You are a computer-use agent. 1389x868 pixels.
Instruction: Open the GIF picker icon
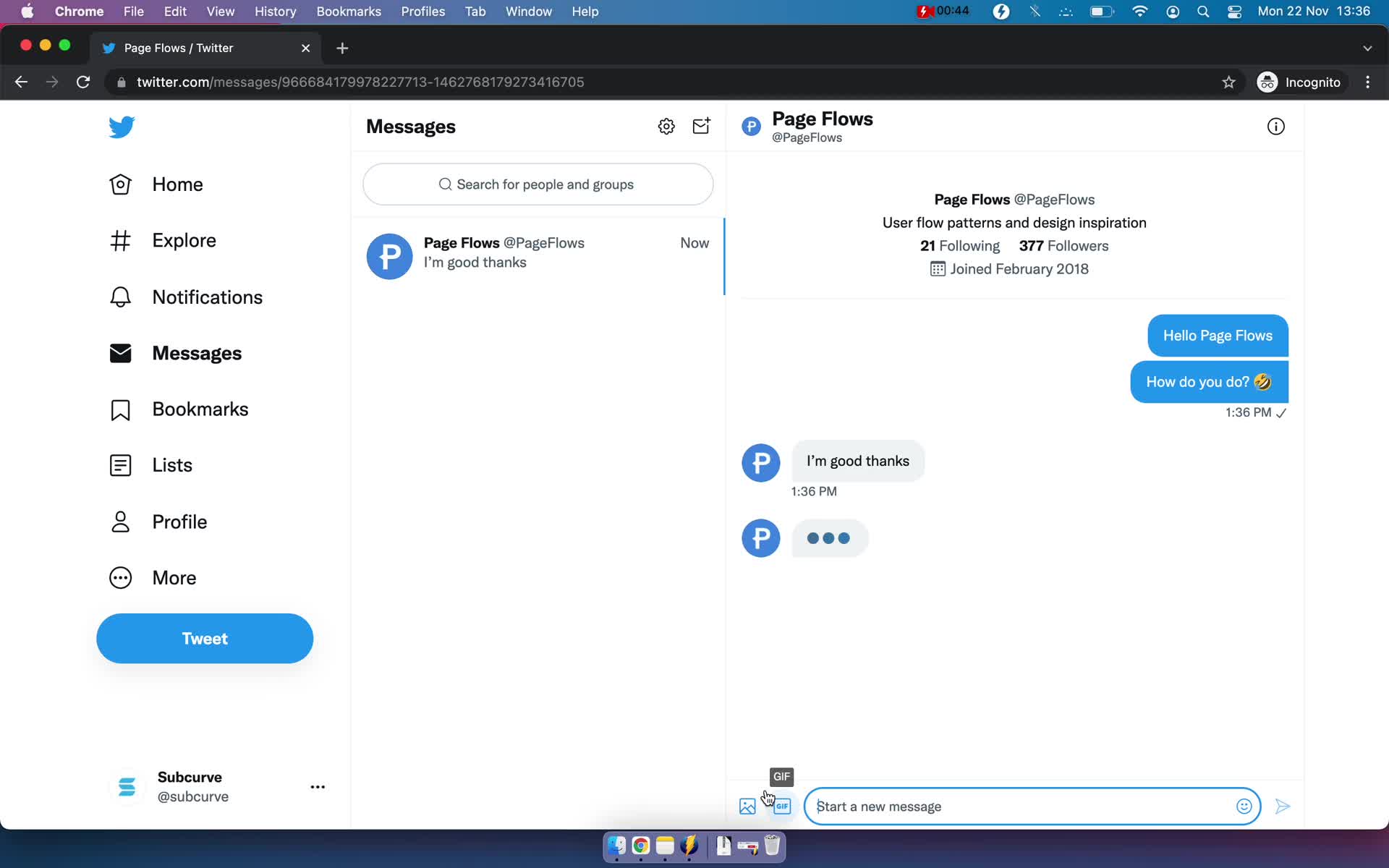(782, 806)
